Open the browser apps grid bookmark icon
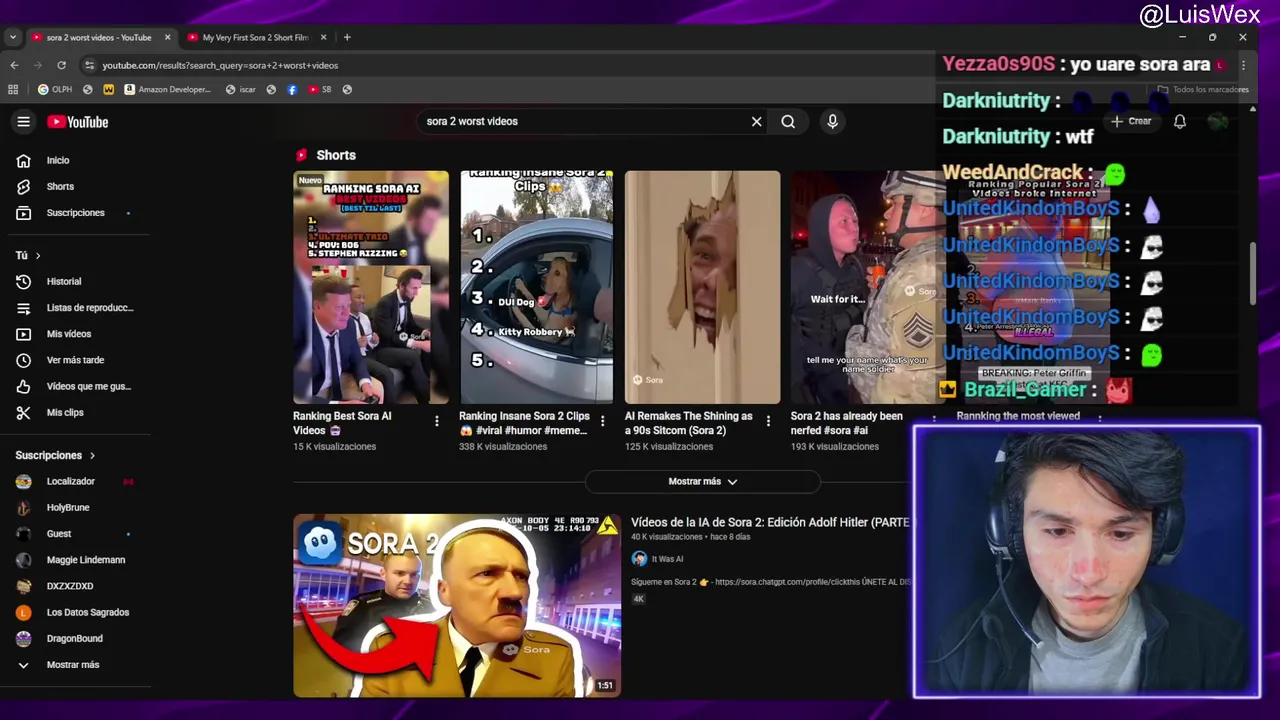Viewport: 1280px width, 720px height. tap(13, 89)
